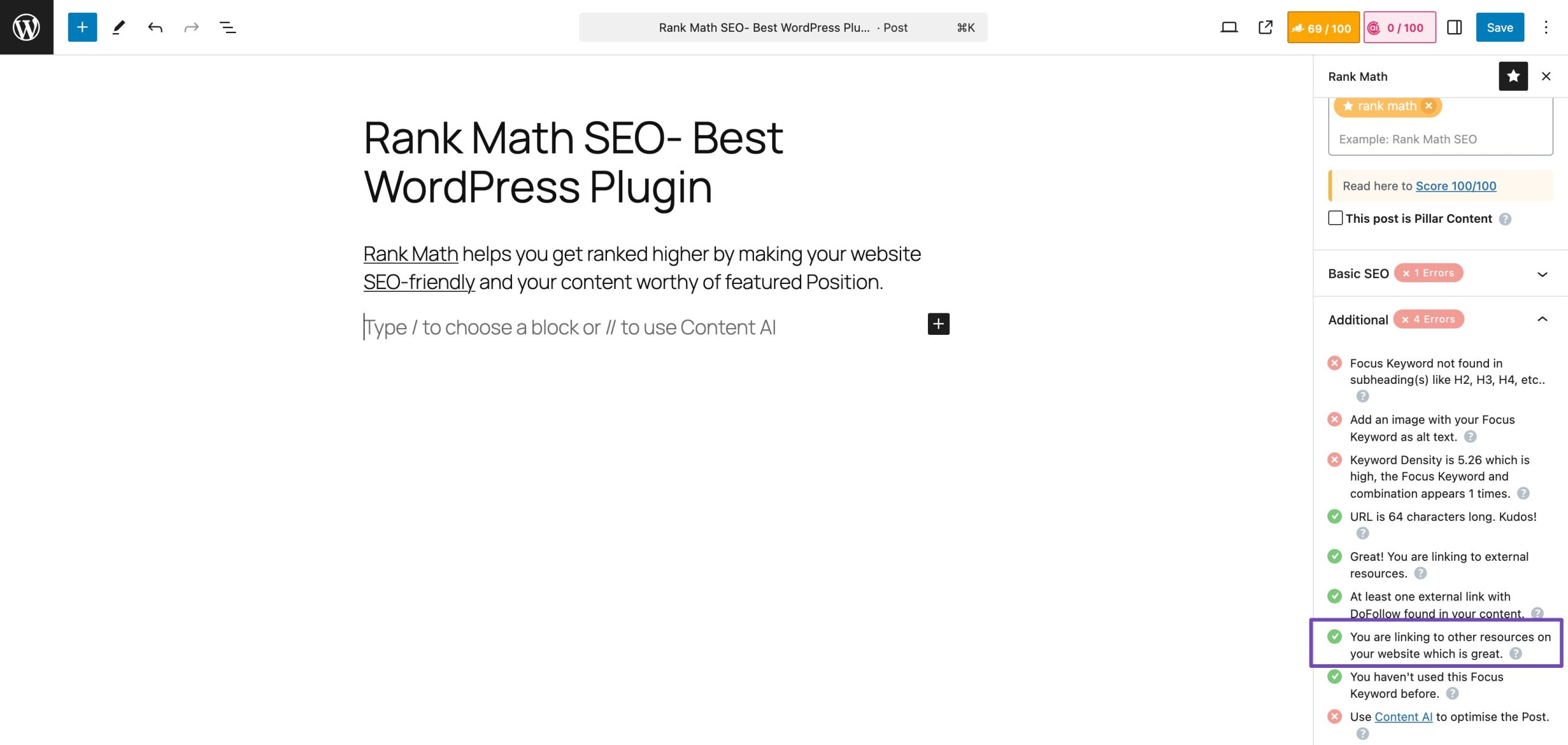Image resolution: width=1568 pixels, height=745 pixels.
Task: Open the Document Overview list view
Action: click(227, 27)
